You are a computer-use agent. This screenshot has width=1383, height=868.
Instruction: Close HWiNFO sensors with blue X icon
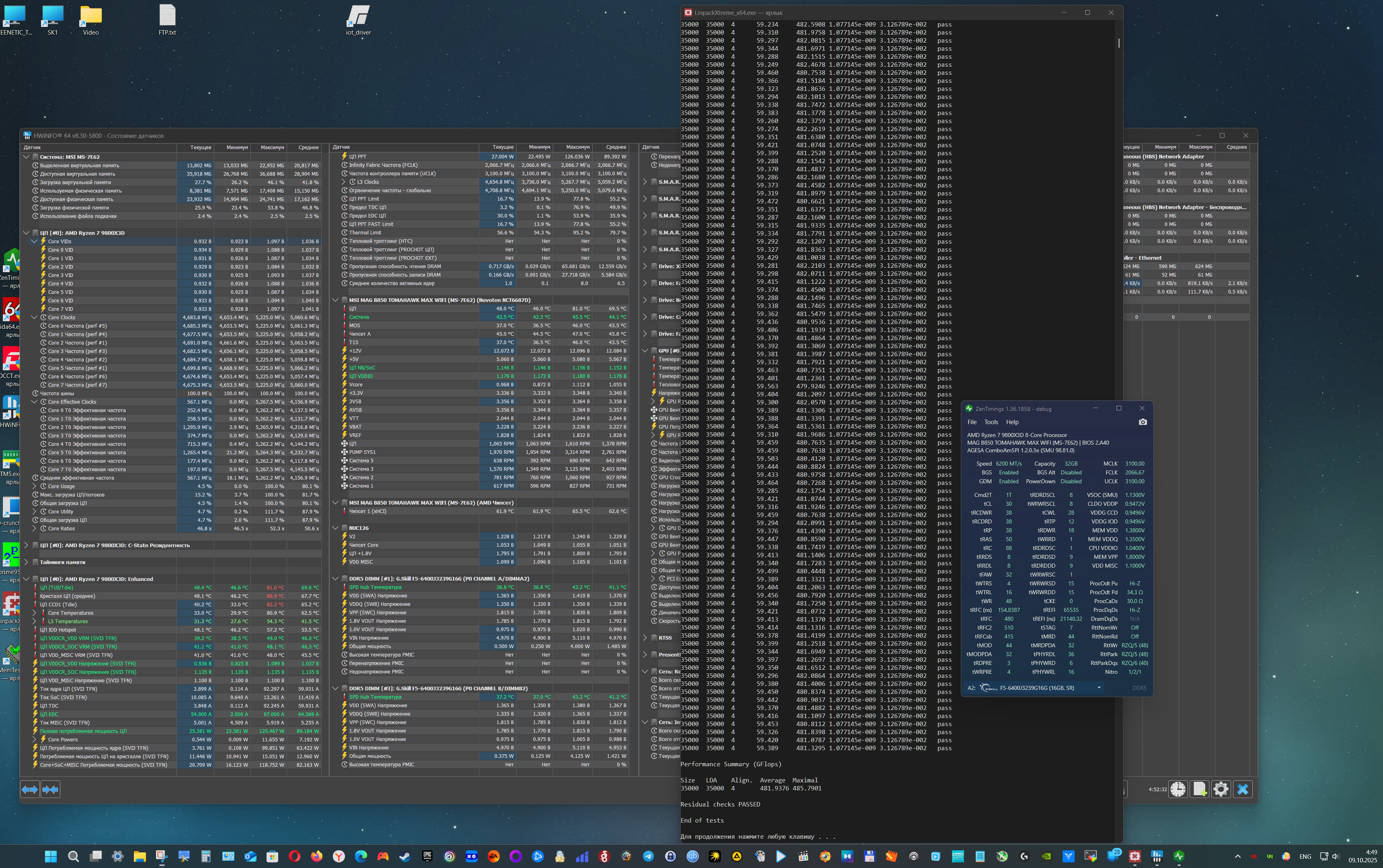[1242, 789]
